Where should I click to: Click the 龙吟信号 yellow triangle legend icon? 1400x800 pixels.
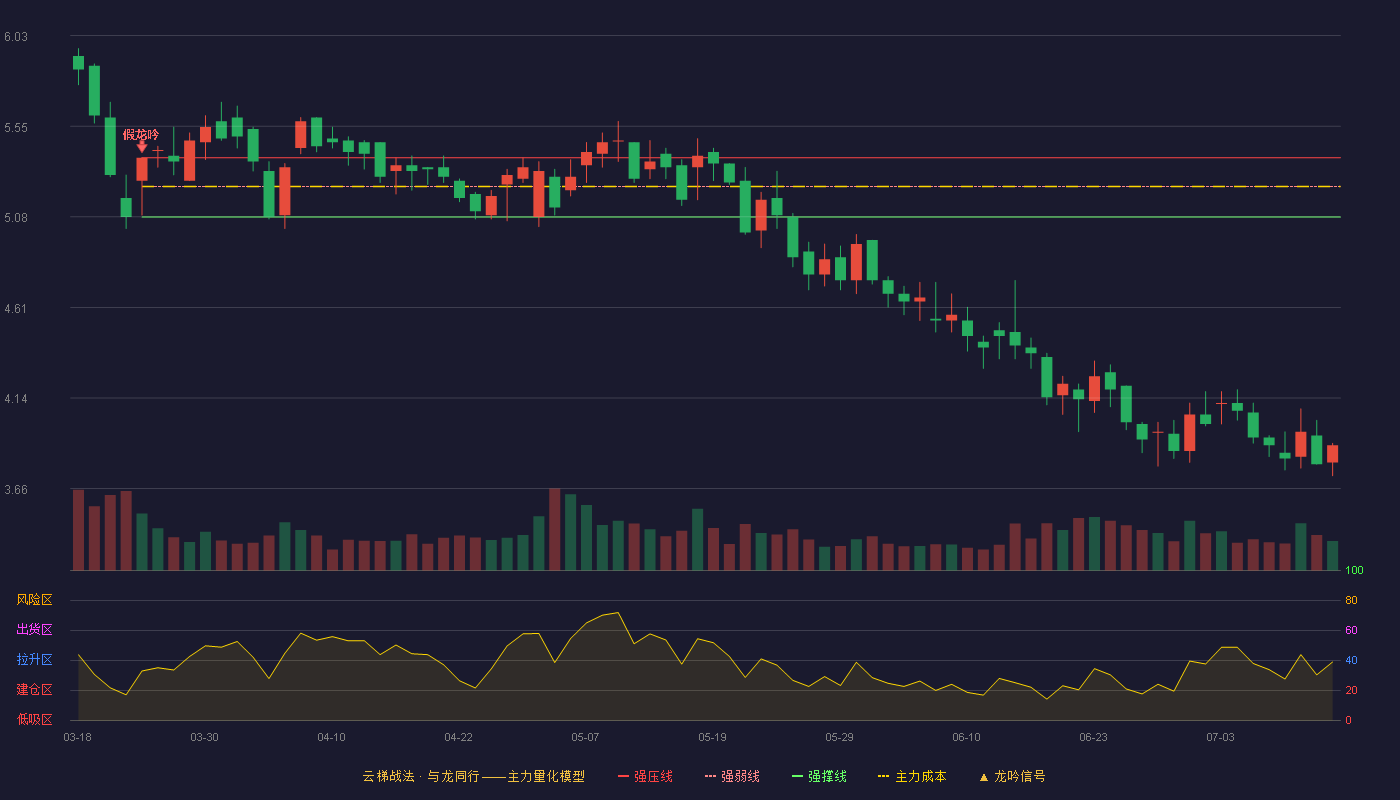click(983, 777)
